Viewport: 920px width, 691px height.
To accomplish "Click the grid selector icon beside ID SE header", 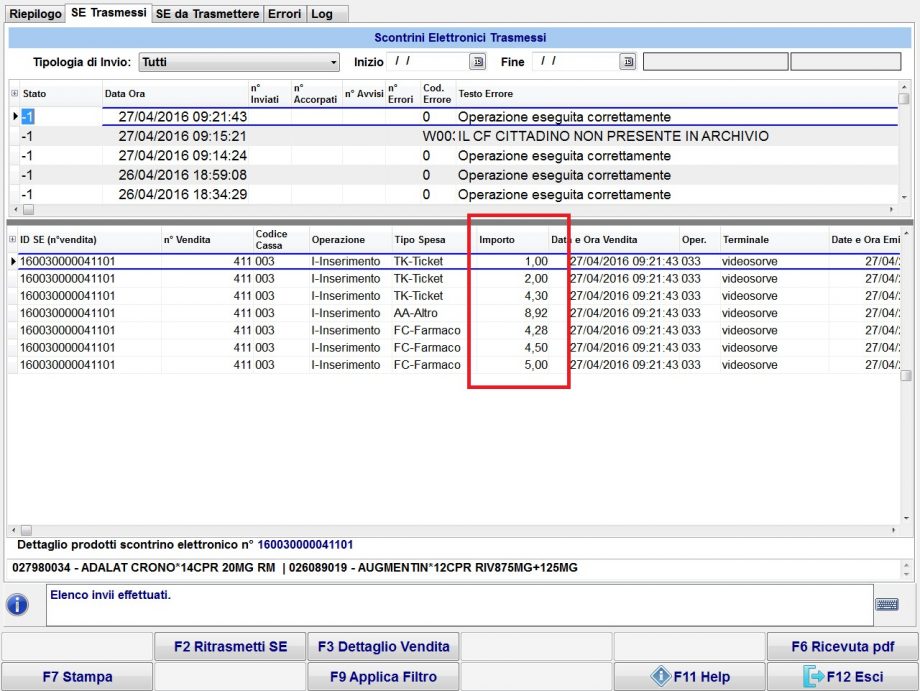I will (13, 240).
